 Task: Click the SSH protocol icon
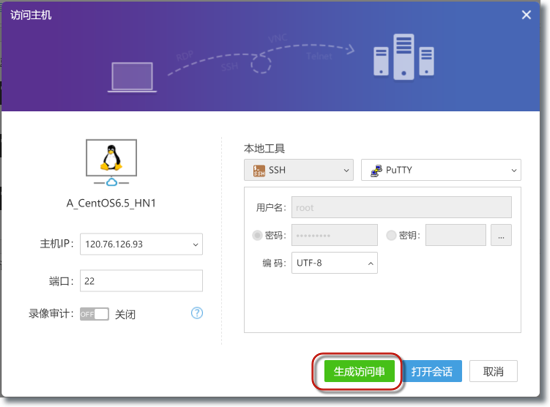pos(259,171)
